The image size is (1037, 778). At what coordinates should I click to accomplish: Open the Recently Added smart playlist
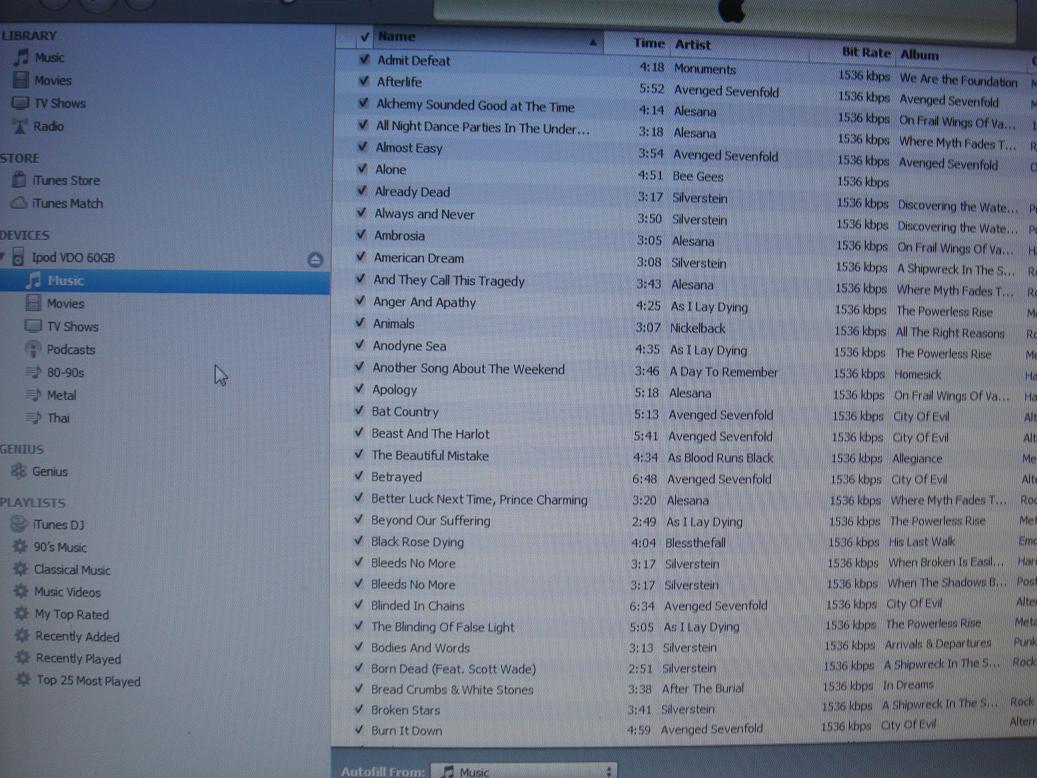point(77,637)
